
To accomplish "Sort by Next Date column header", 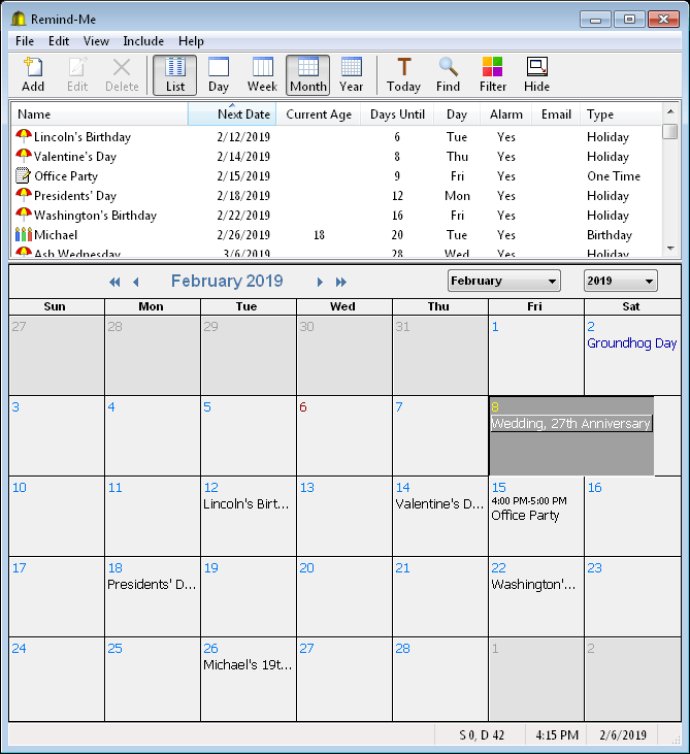I will coord(232,114).
